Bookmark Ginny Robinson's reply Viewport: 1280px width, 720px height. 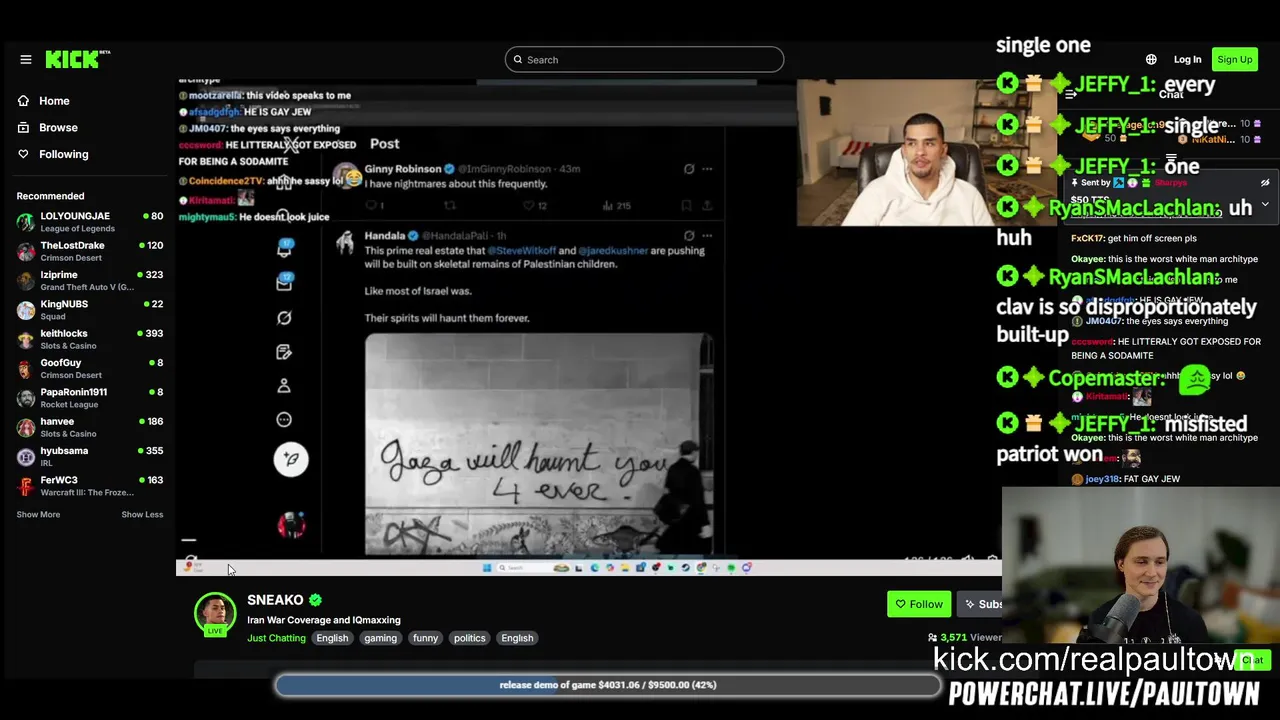(x=686, y=205)
